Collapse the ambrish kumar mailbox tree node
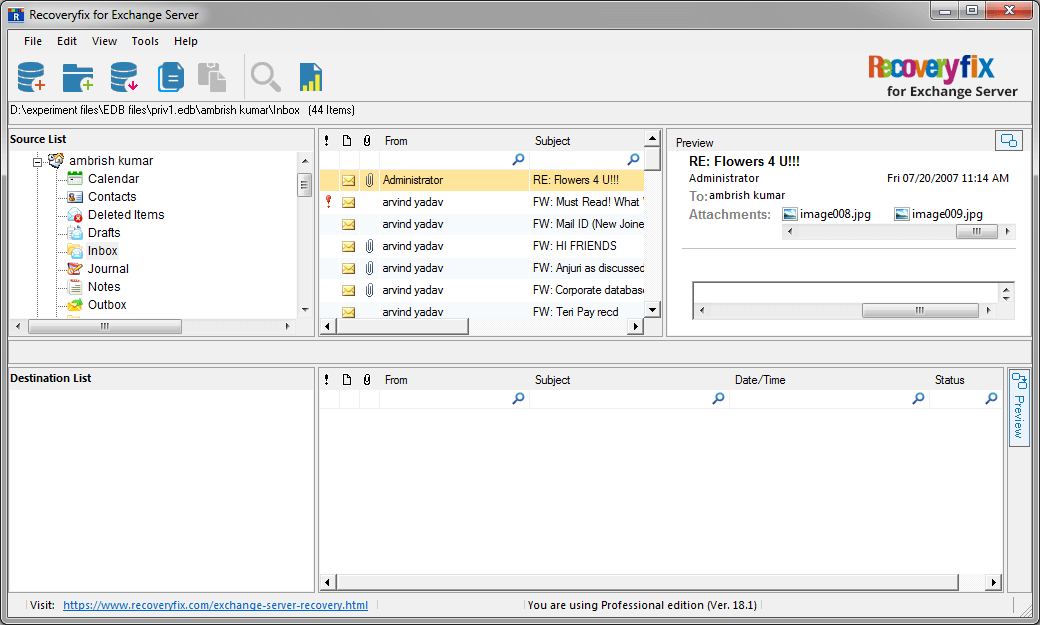 tap(38, 161)
